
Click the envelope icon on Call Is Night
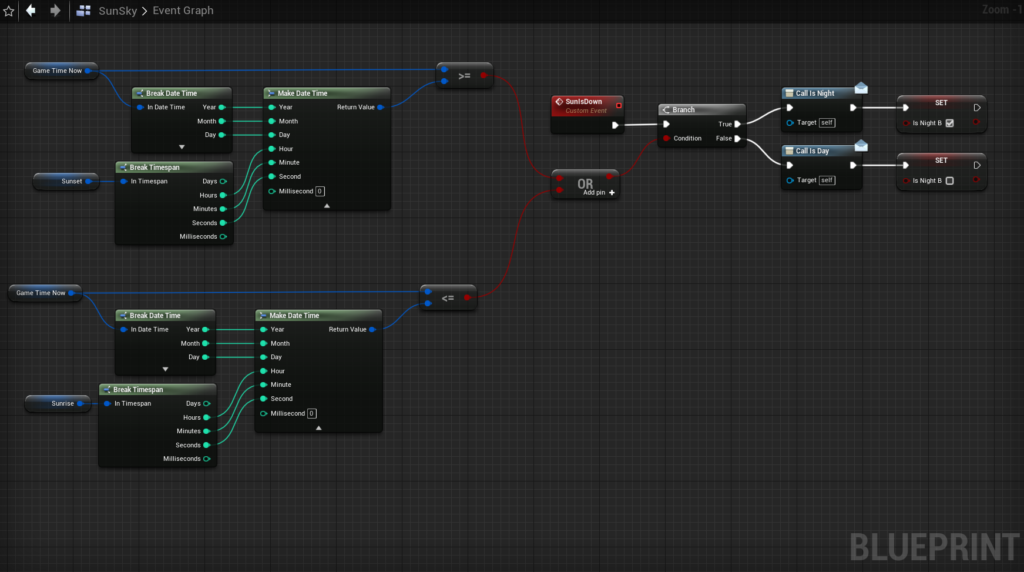click(x=861, y=88)
